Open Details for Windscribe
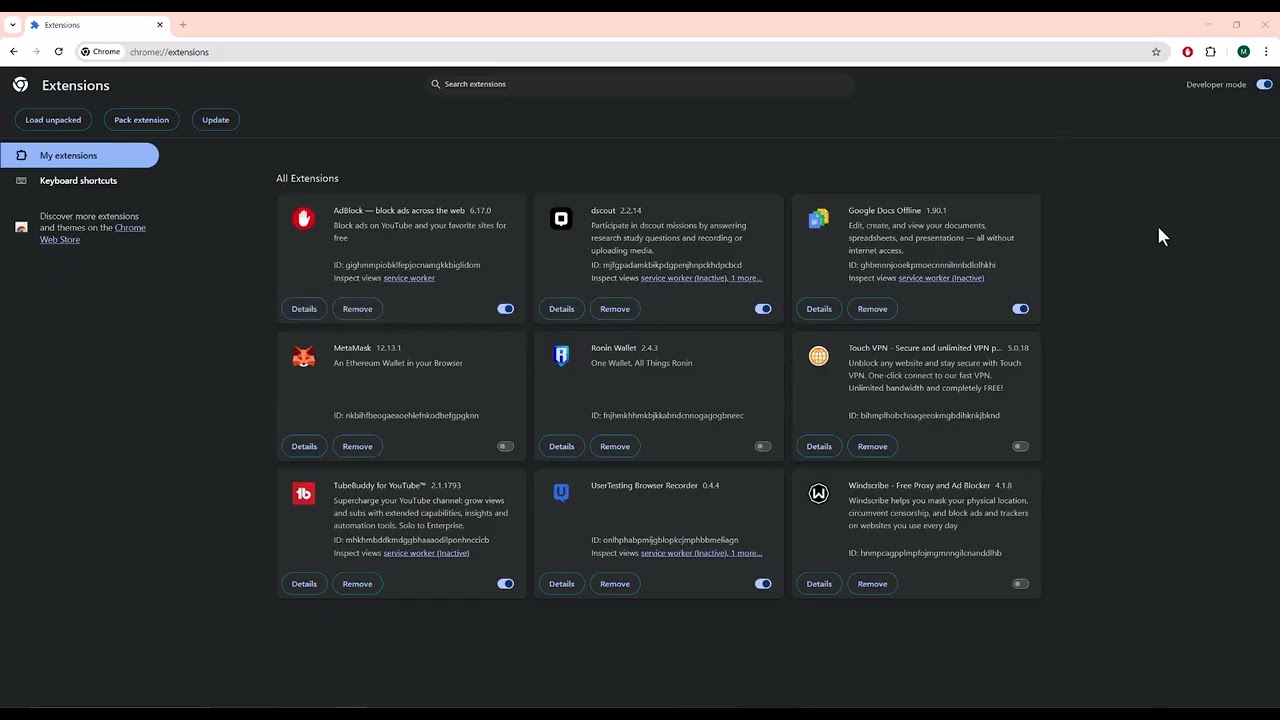The image size is (1280, 720). [819, 584]
